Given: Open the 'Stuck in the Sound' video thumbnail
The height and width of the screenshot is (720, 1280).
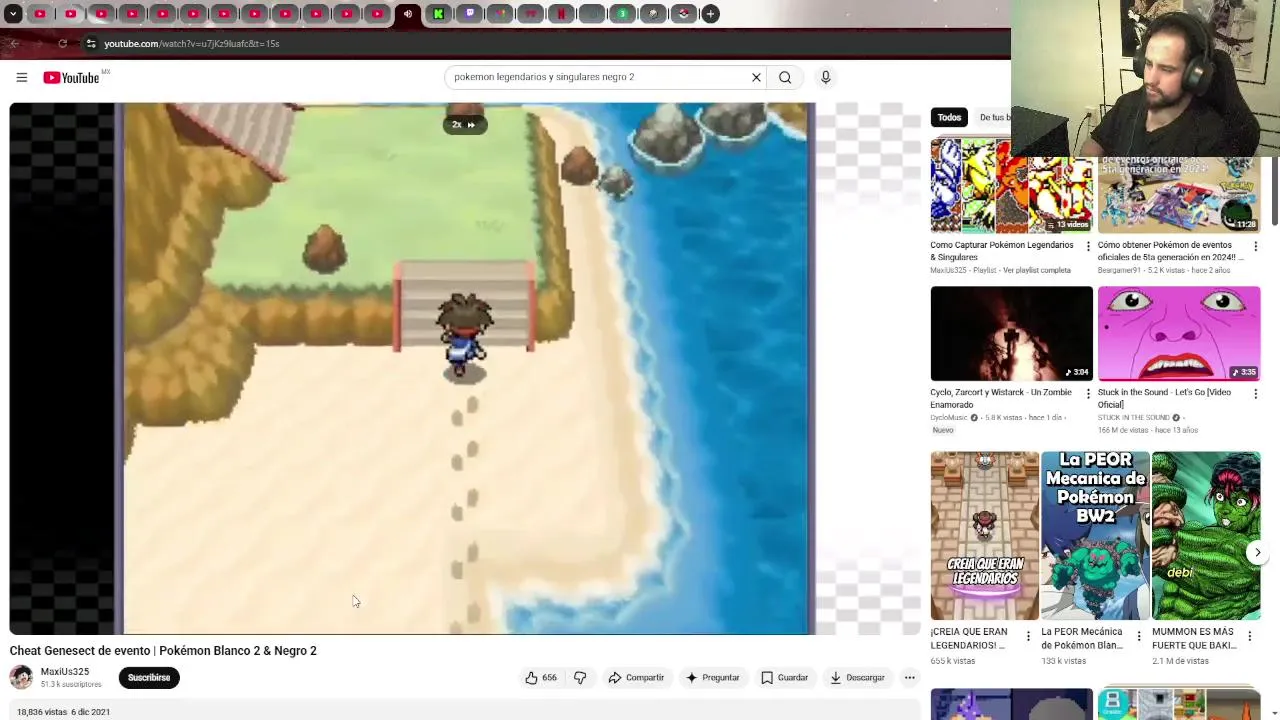Looking at the screenshot, I should tap(1179, 333).
